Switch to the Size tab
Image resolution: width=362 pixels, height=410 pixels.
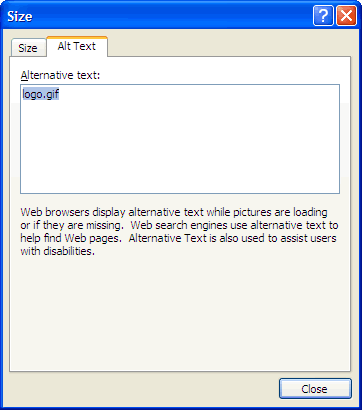[28, 48]
